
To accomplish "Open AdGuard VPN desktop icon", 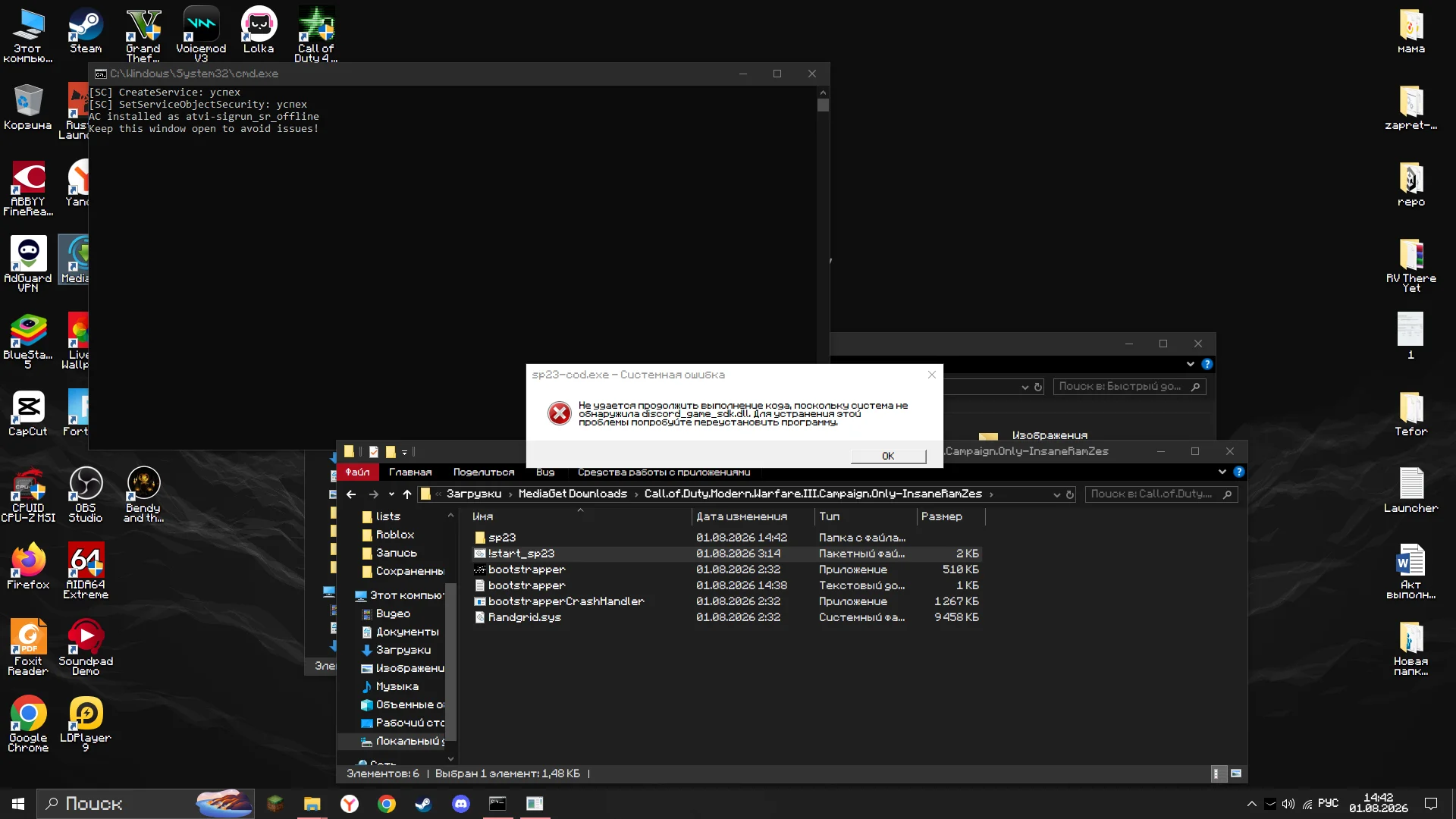I will (28, 264).
